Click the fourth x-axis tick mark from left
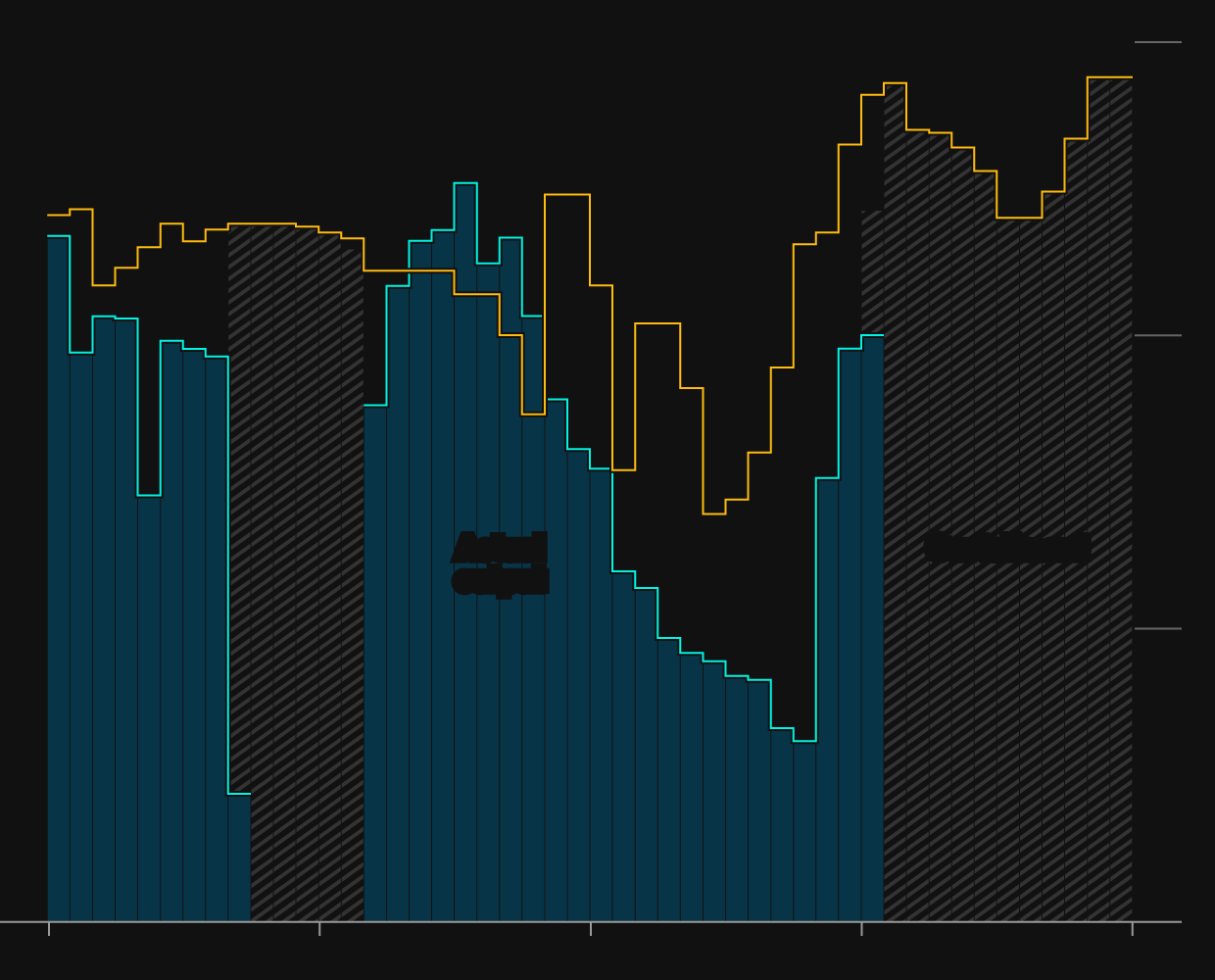Screen dimensions: 1215x980 pos(862,928)
